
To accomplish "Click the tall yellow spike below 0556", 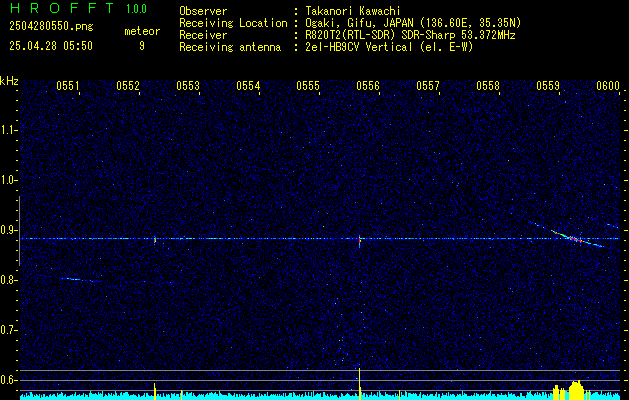I will tap(359, 384).
